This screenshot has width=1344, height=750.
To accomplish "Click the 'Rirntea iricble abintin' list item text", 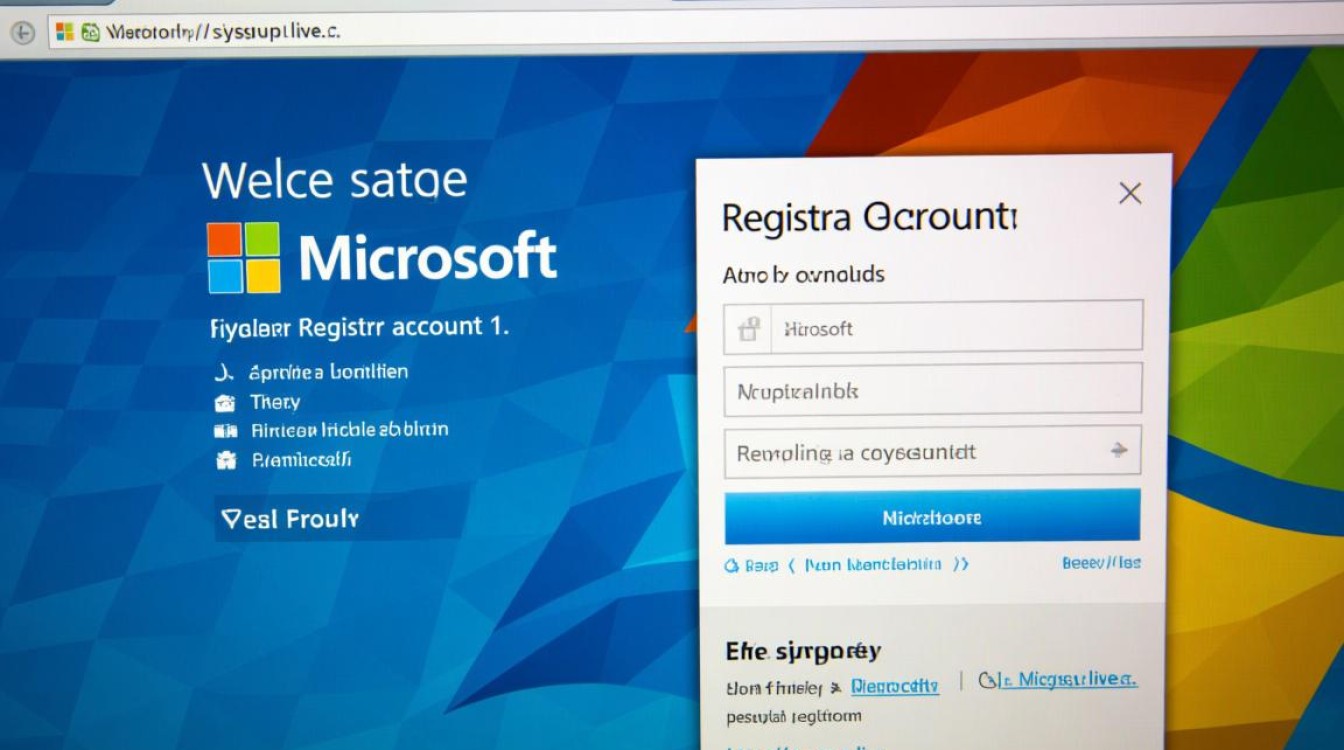I will click(x=349, y=430).
